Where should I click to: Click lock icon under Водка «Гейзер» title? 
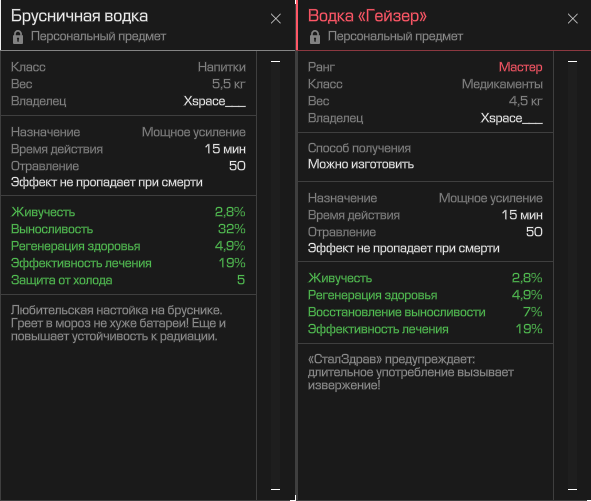tap(315, 37)
